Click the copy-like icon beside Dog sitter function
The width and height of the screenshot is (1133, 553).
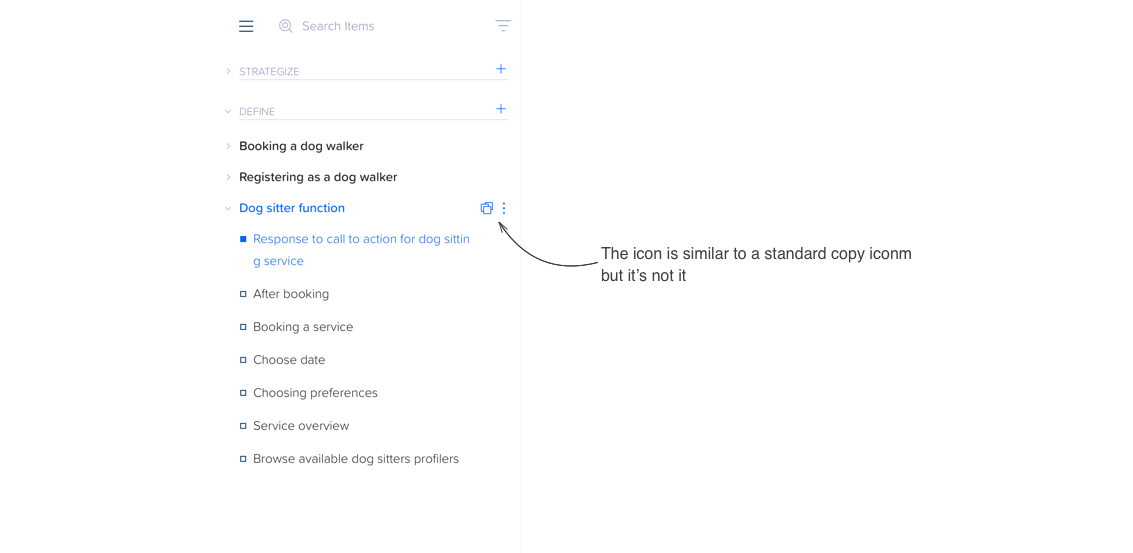[x=487, y=208]
